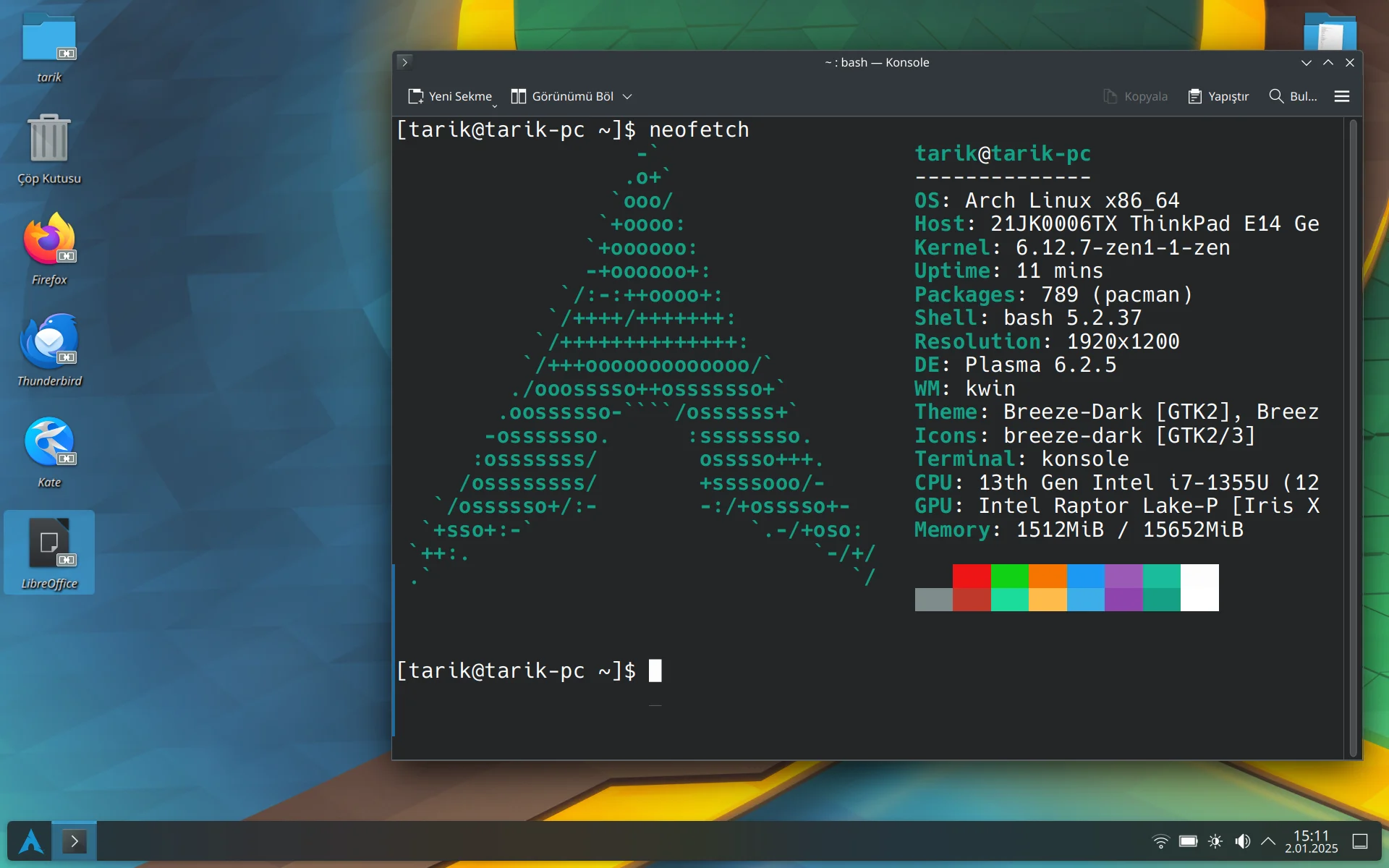Image resolution: width=1389 pixels, height=868 pixels.
Task: Click the date '2.01.2025' in the panel
Action: [x=1311, y=848]
